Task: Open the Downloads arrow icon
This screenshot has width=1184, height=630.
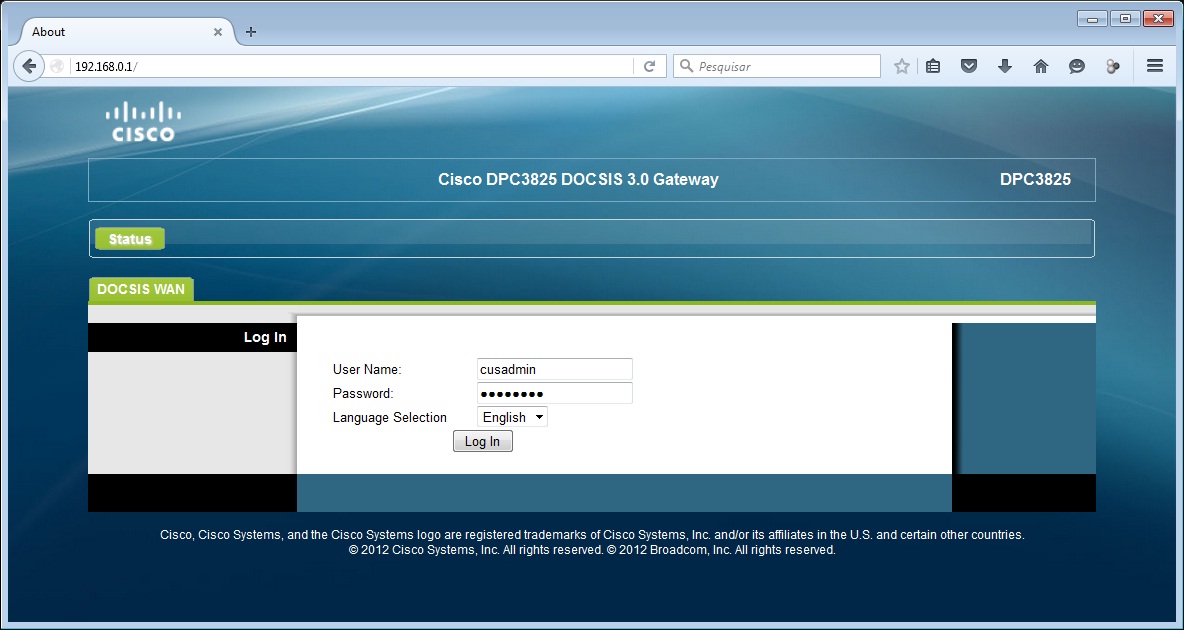Action: tap(1005, 66)
